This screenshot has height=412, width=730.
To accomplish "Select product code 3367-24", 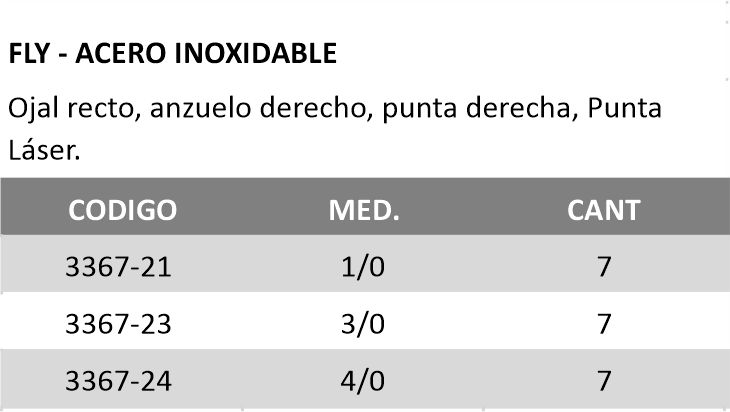I will 117,383.
